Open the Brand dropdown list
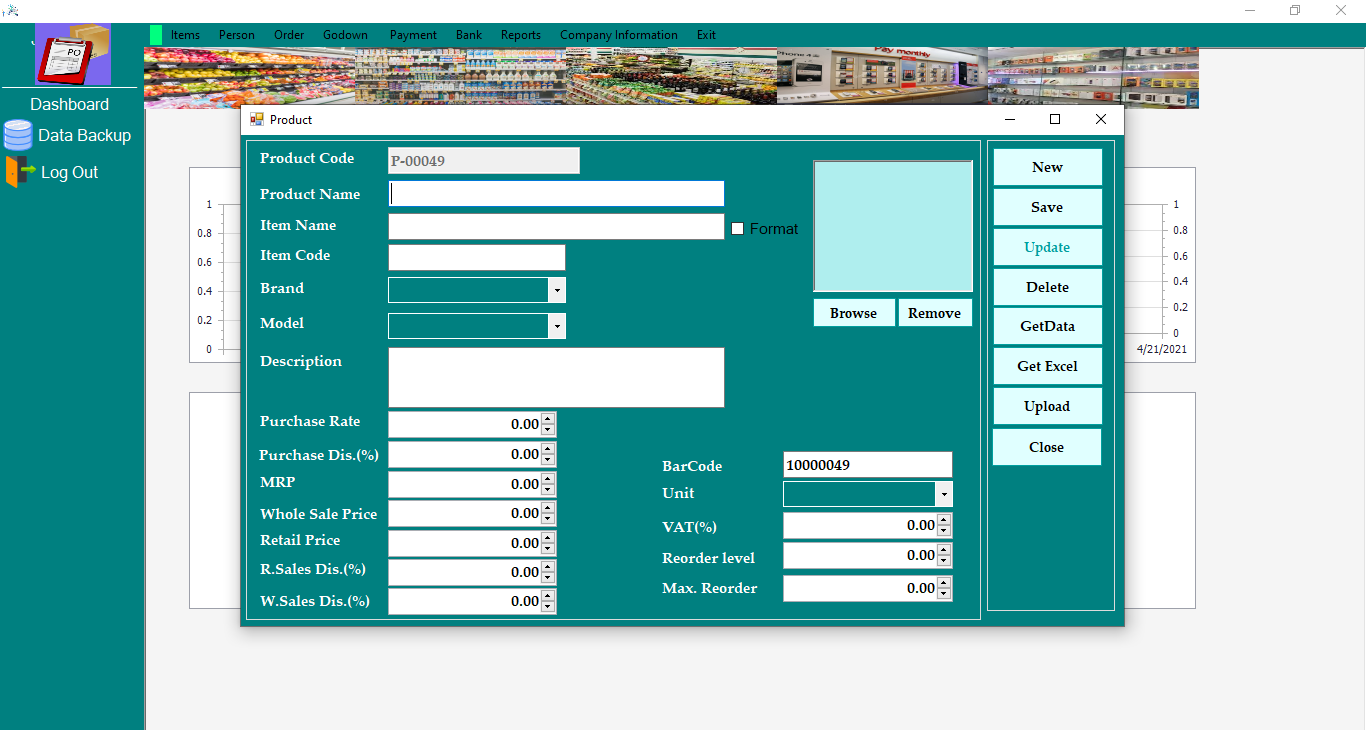 pos(557,289)
